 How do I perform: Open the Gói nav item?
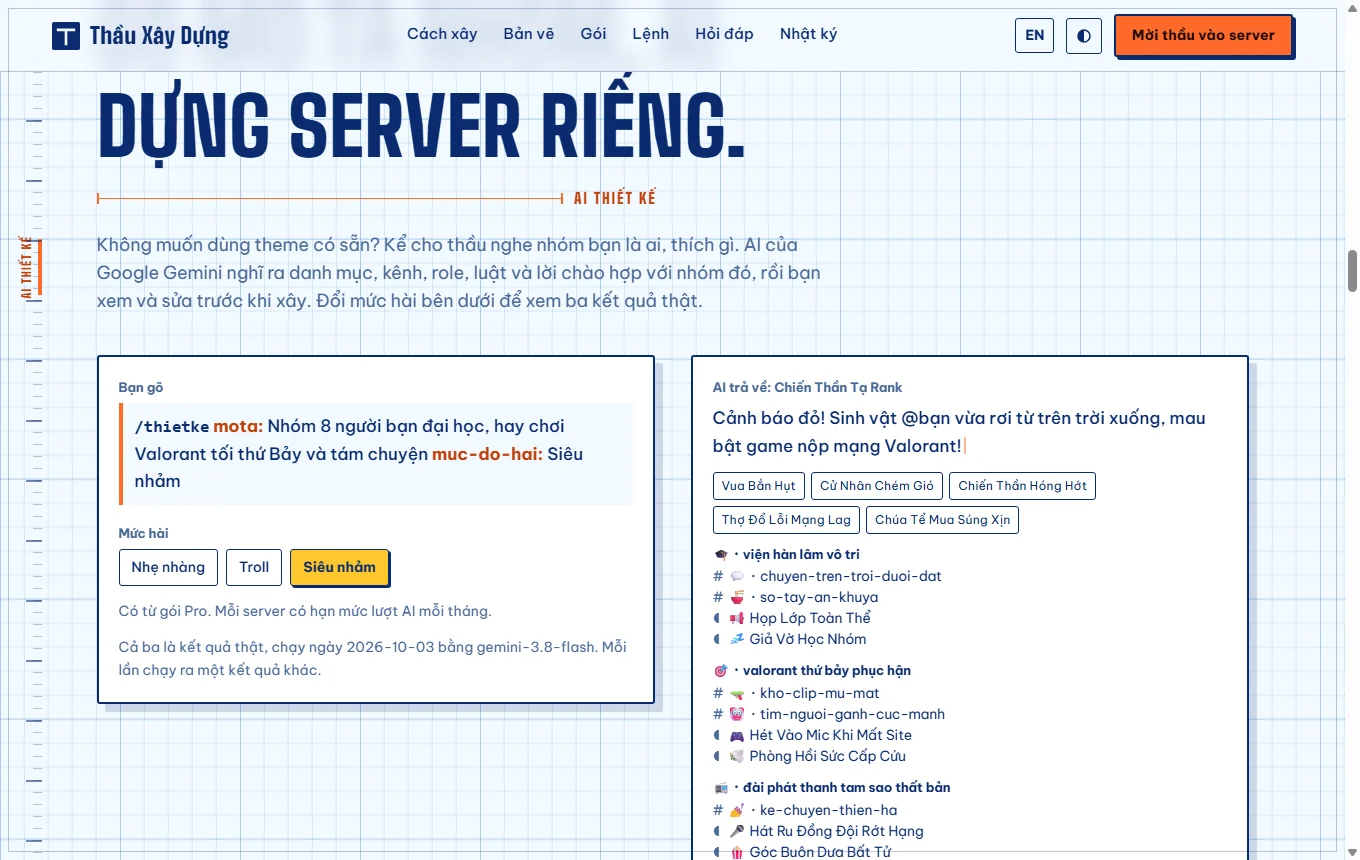[593, 34]
